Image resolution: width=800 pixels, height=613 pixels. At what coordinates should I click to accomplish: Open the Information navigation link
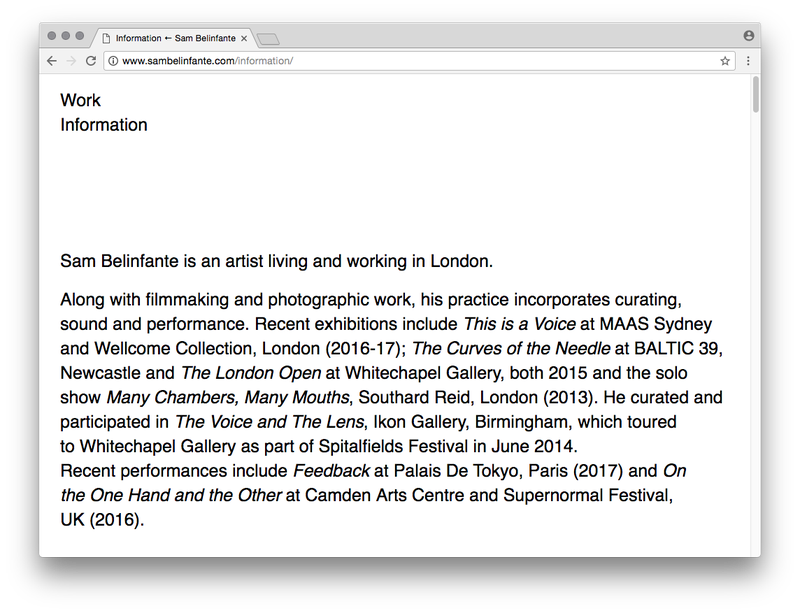pos(104,125)
